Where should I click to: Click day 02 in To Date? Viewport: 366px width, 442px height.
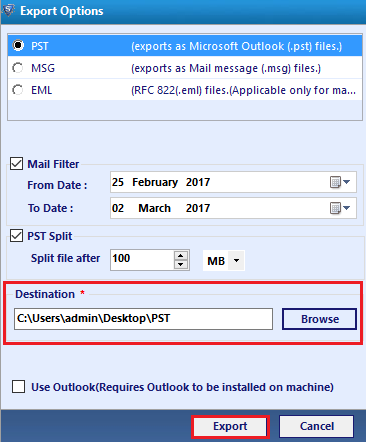(x=118, y=208)
